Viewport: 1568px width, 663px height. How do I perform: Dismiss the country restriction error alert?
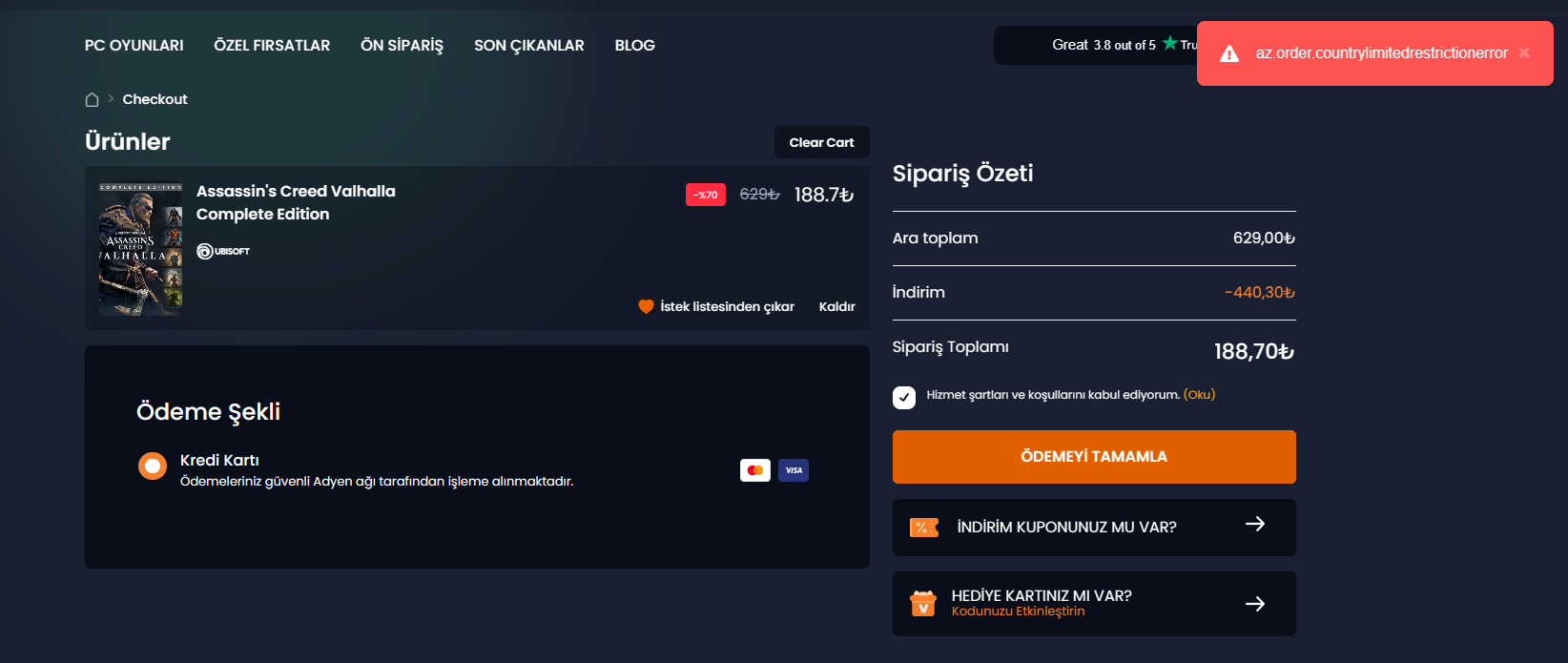pyautogui.click(x=1524, y=53)
